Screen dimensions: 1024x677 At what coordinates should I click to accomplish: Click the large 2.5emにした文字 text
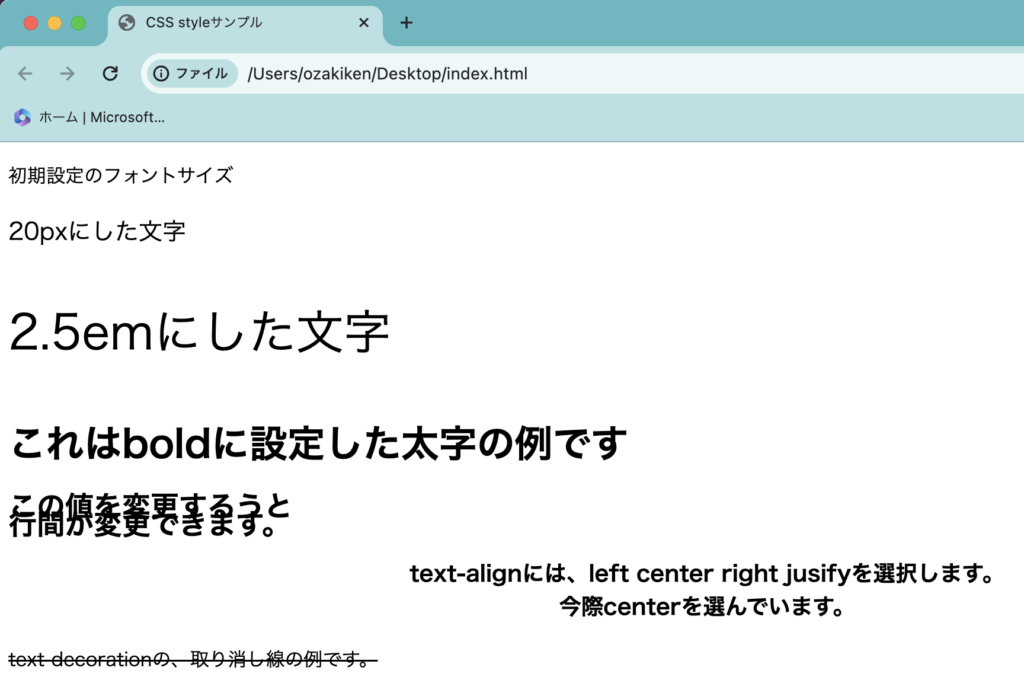(198, 333)
